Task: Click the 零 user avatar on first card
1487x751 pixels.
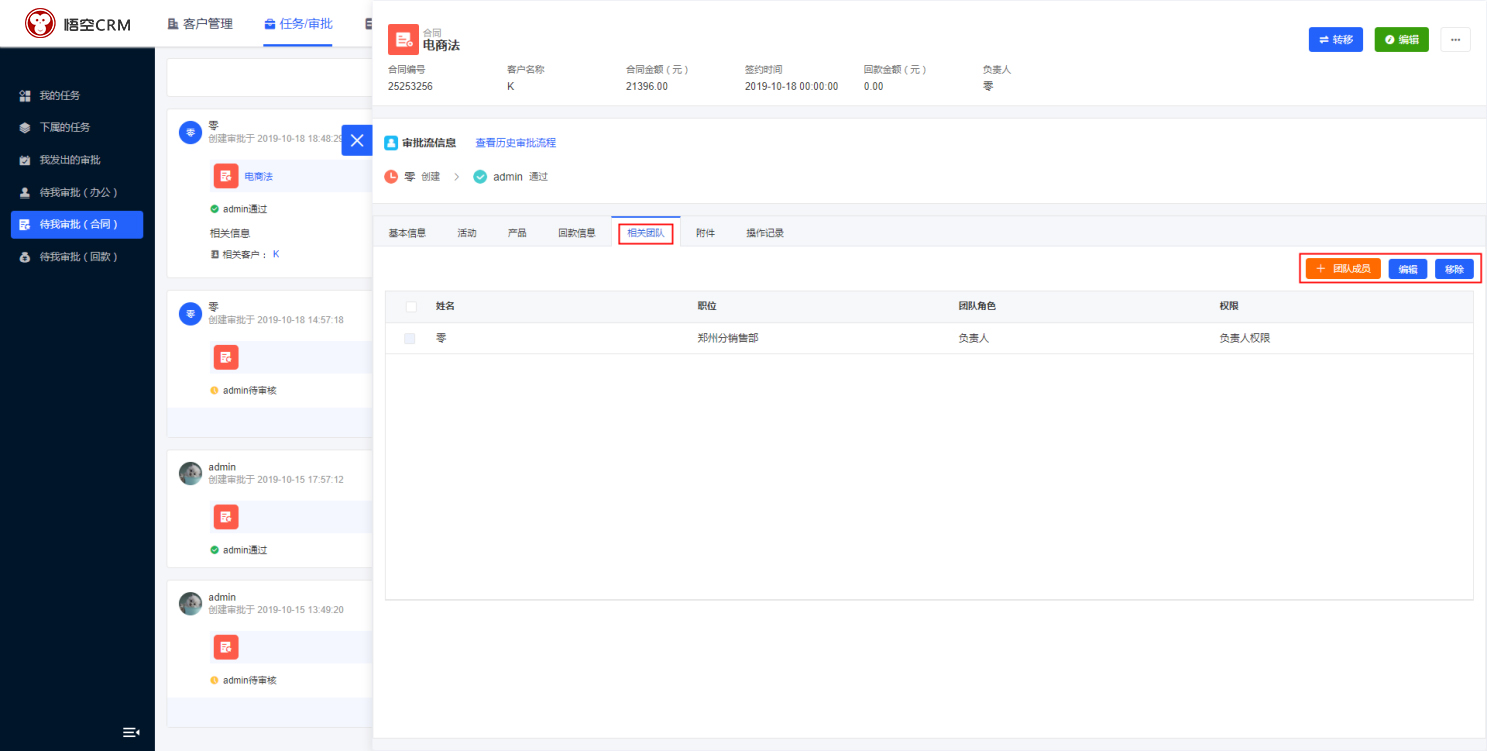Action: click(190, 132)
